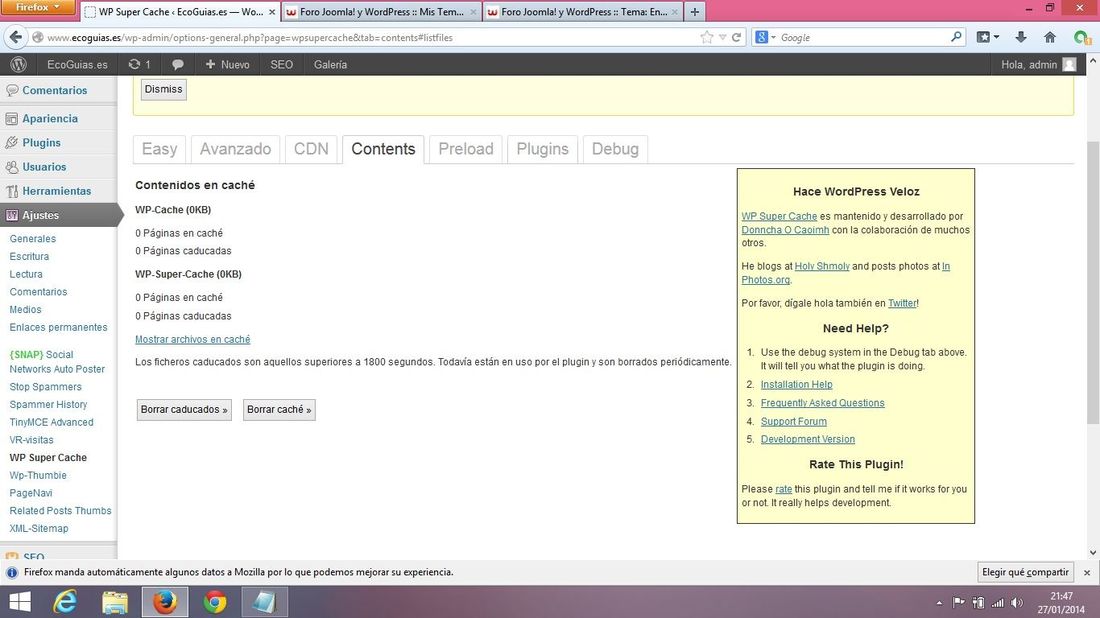The height and width of the screenshot is (618, 1100).
Task: Open the Firefox downloads arrow icon
Action: [x=1021, y=37]
